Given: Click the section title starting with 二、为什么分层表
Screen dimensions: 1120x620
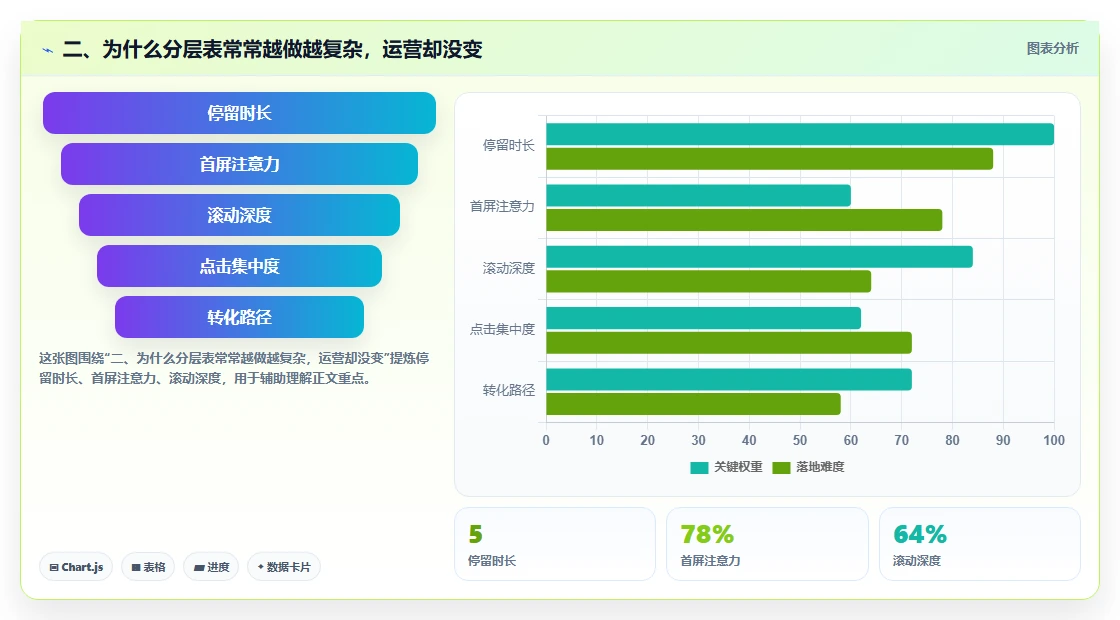Looking at the screenshot, I should 272,49.
